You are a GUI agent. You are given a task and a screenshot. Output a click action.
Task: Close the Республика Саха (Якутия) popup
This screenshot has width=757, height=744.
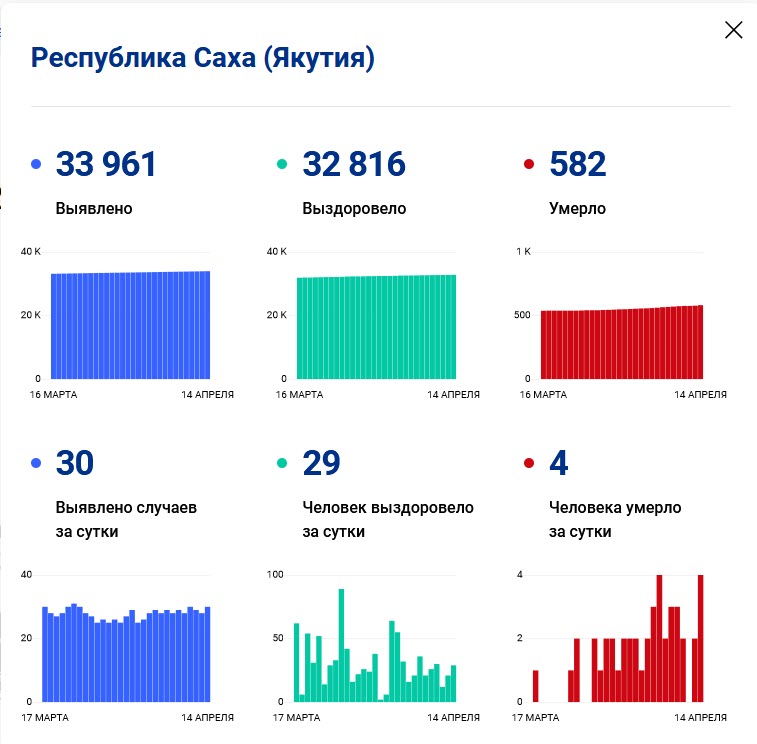tap(733, 30)
